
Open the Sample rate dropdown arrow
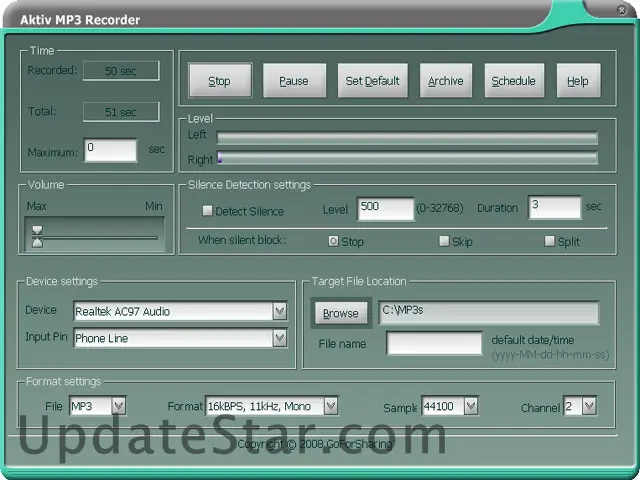click(471, 406)
